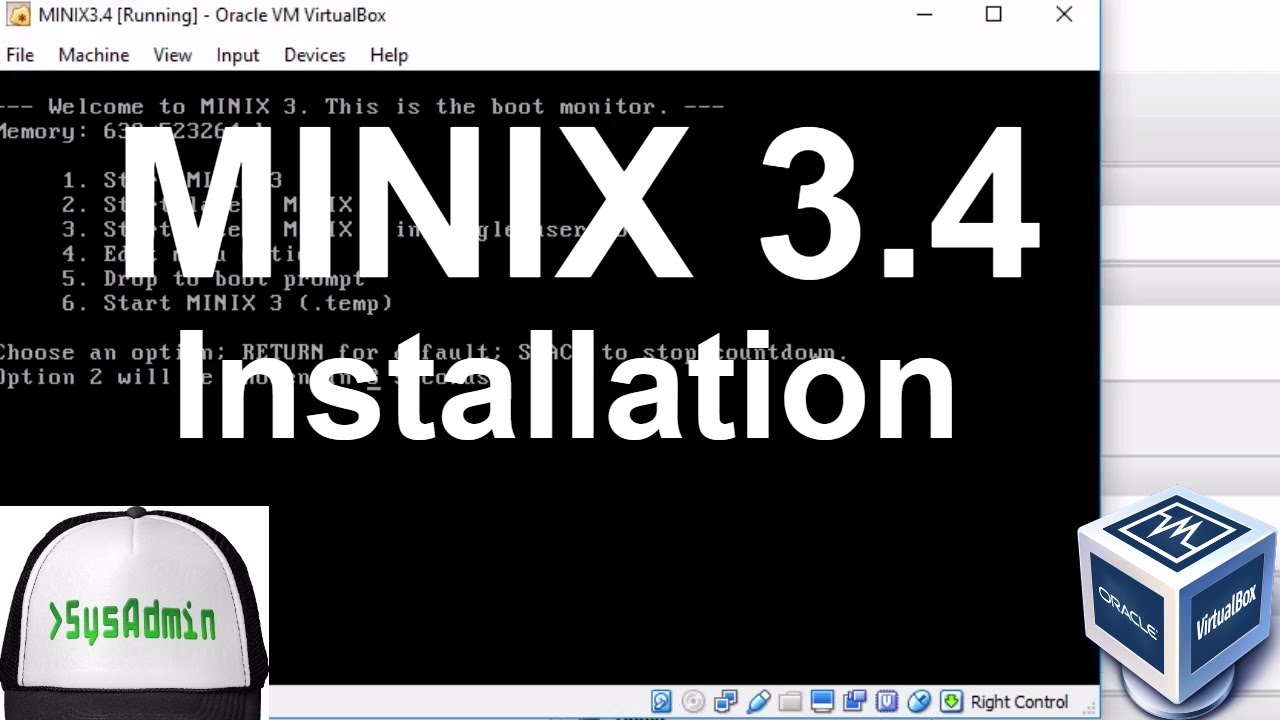Click the window resize grip beside Right Control
Image resolution: width=1280 pixels, height=720 pixels.
(x=1089, y=706)
